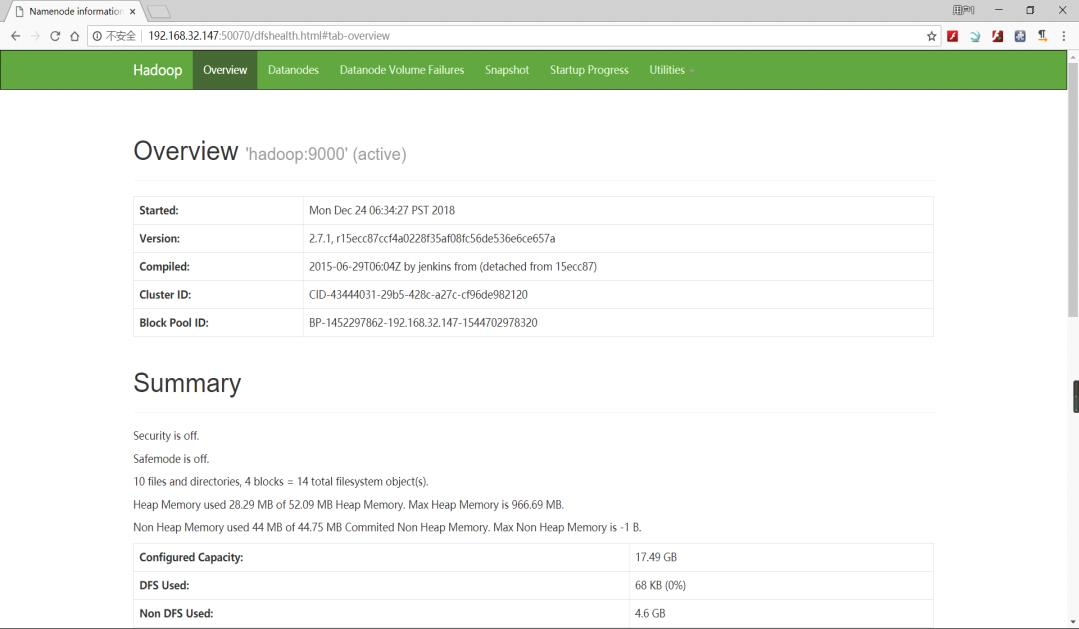This screenshot has width=1079, height=629.
Task: View the Startup Progress tab
Action: 589,70
